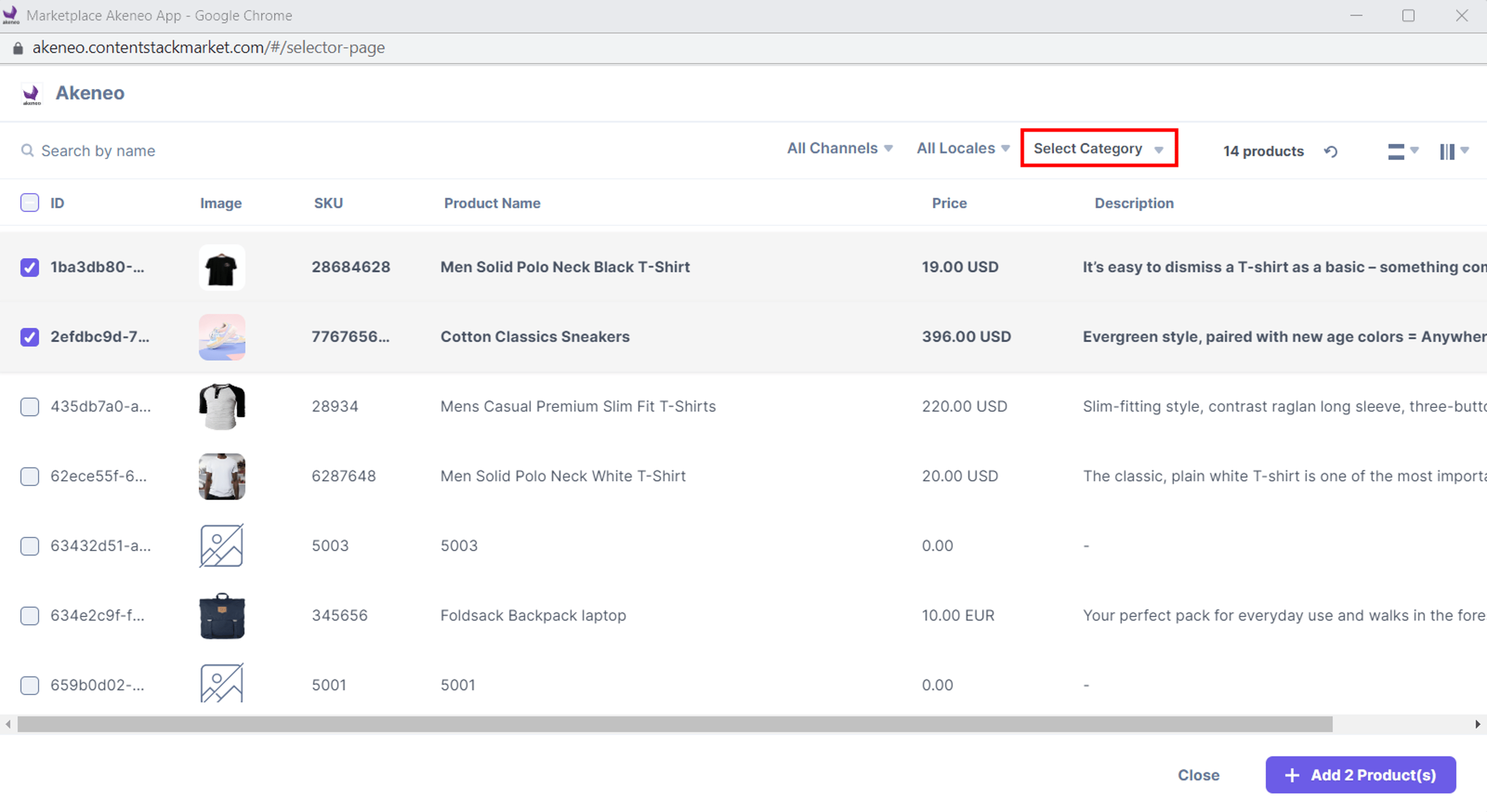Click the Chrome window Akeneo favicon
The width and height of the screenshot is (1487, 812).
pyautogui.click(x=10, y=15)
